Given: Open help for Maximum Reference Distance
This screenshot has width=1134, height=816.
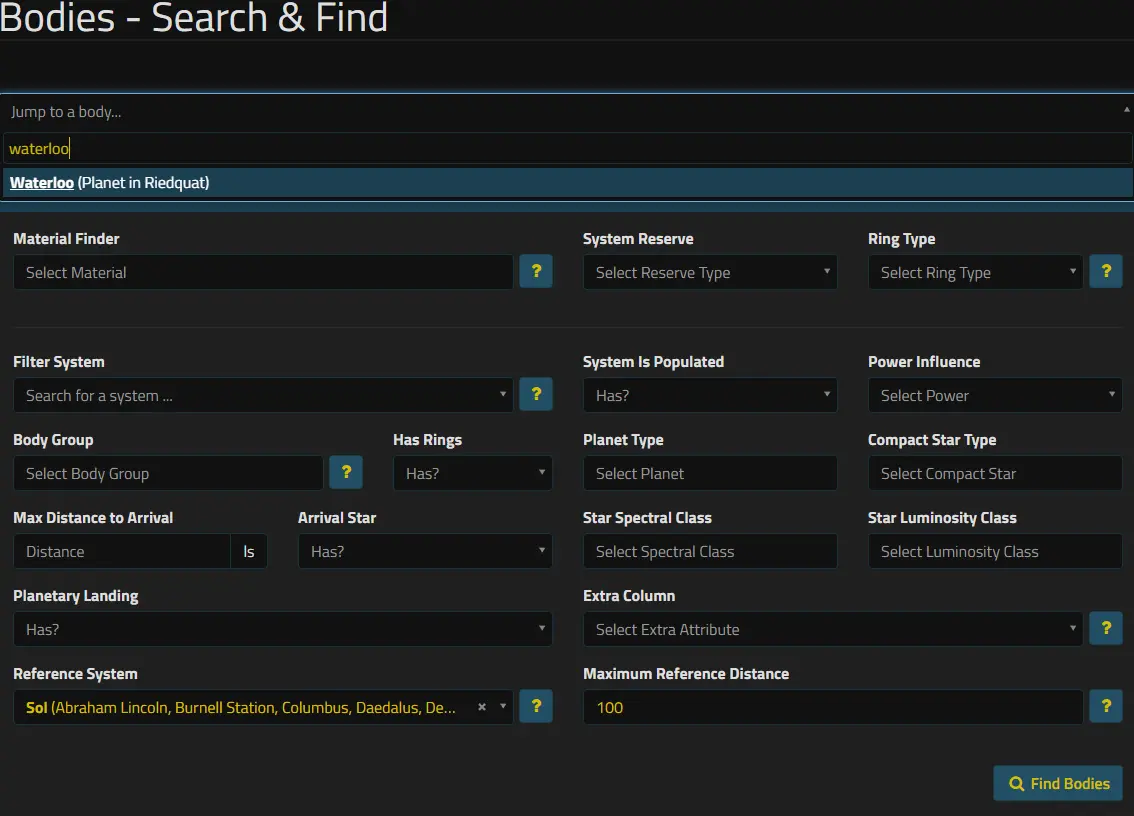Looking at the screenshot, I should (1106, 707).
